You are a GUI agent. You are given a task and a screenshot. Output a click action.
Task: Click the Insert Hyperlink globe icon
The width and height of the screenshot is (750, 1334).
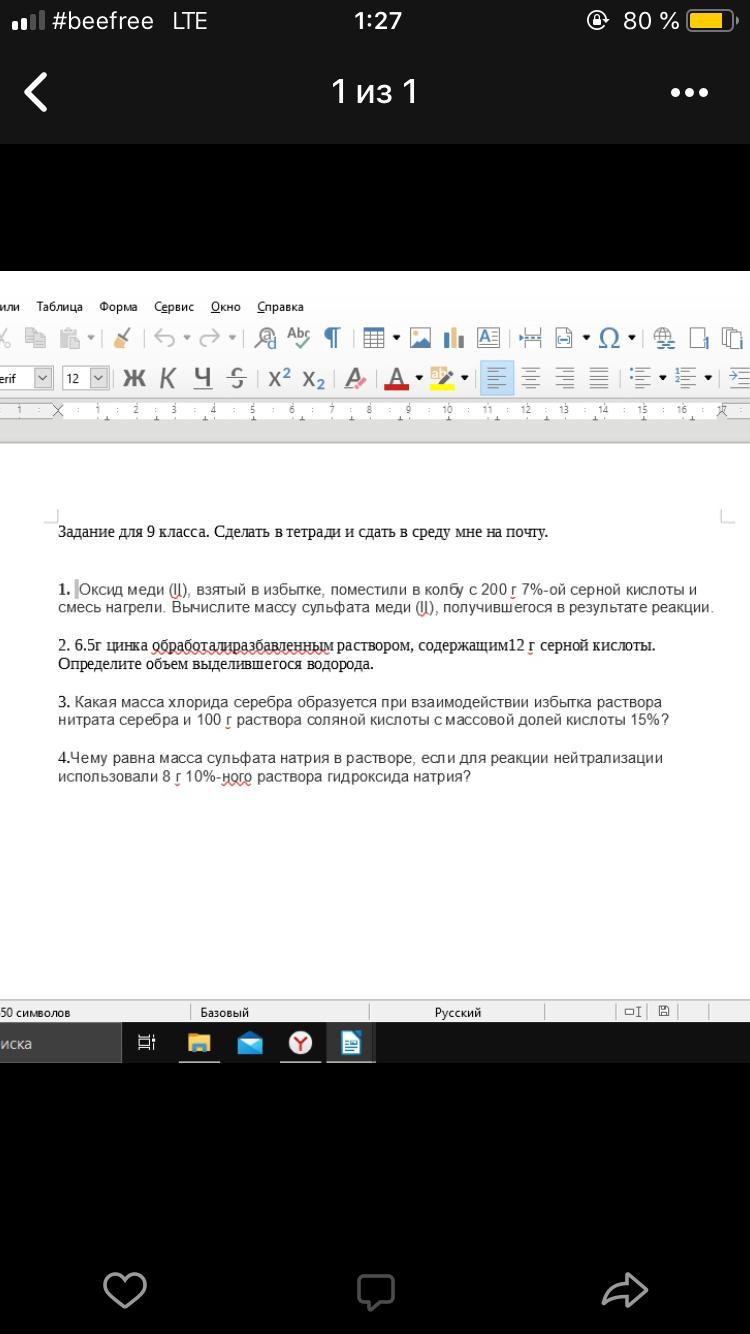coord(664,338)
